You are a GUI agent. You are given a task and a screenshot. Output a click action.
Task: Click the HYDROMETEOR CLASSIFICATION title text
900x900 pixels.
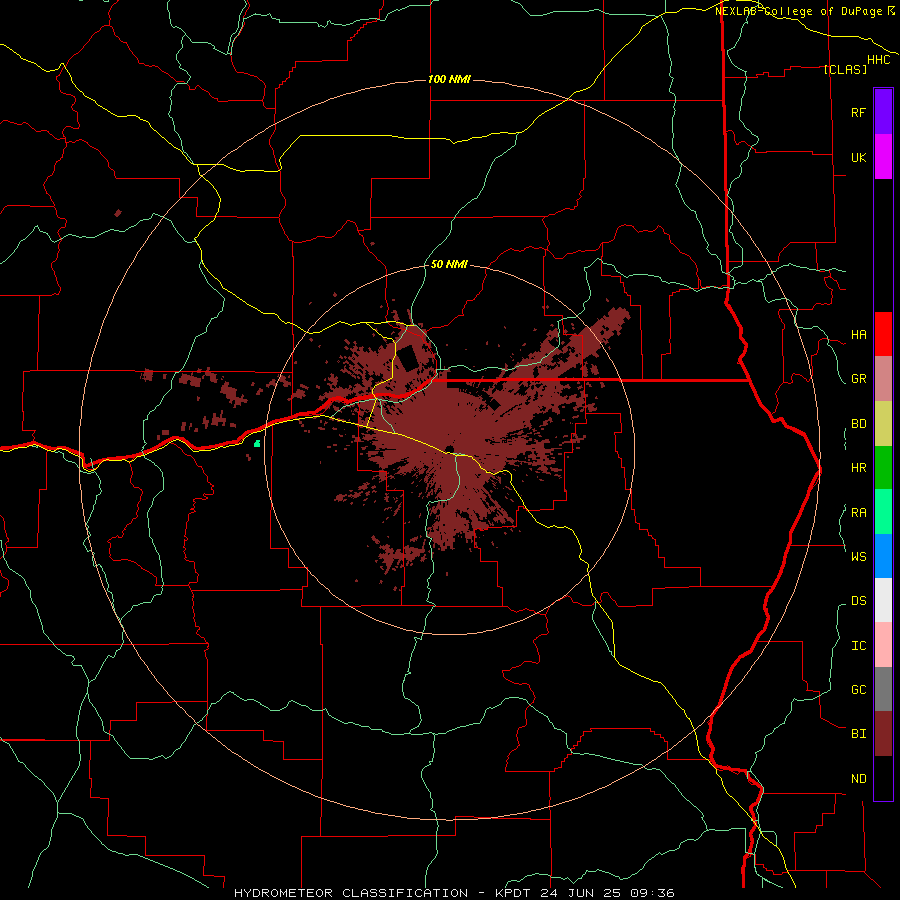(x=351, y=893)
